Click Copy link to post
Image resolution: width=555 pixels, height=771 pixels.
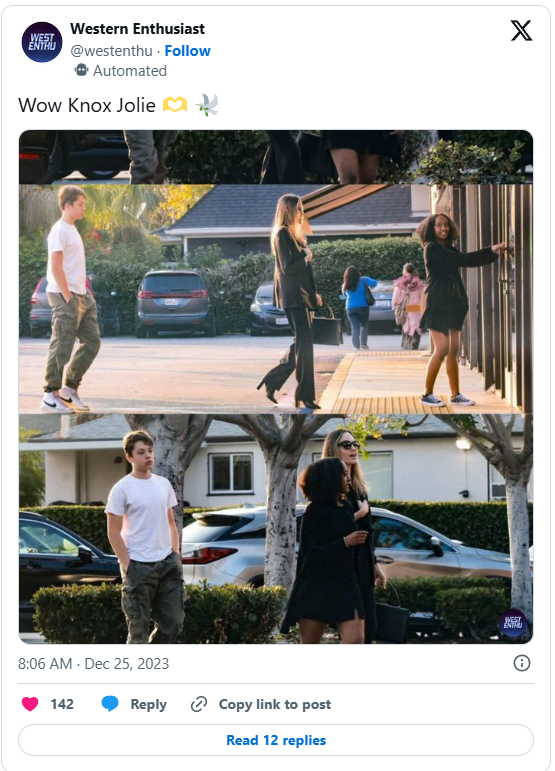(275, 704)
